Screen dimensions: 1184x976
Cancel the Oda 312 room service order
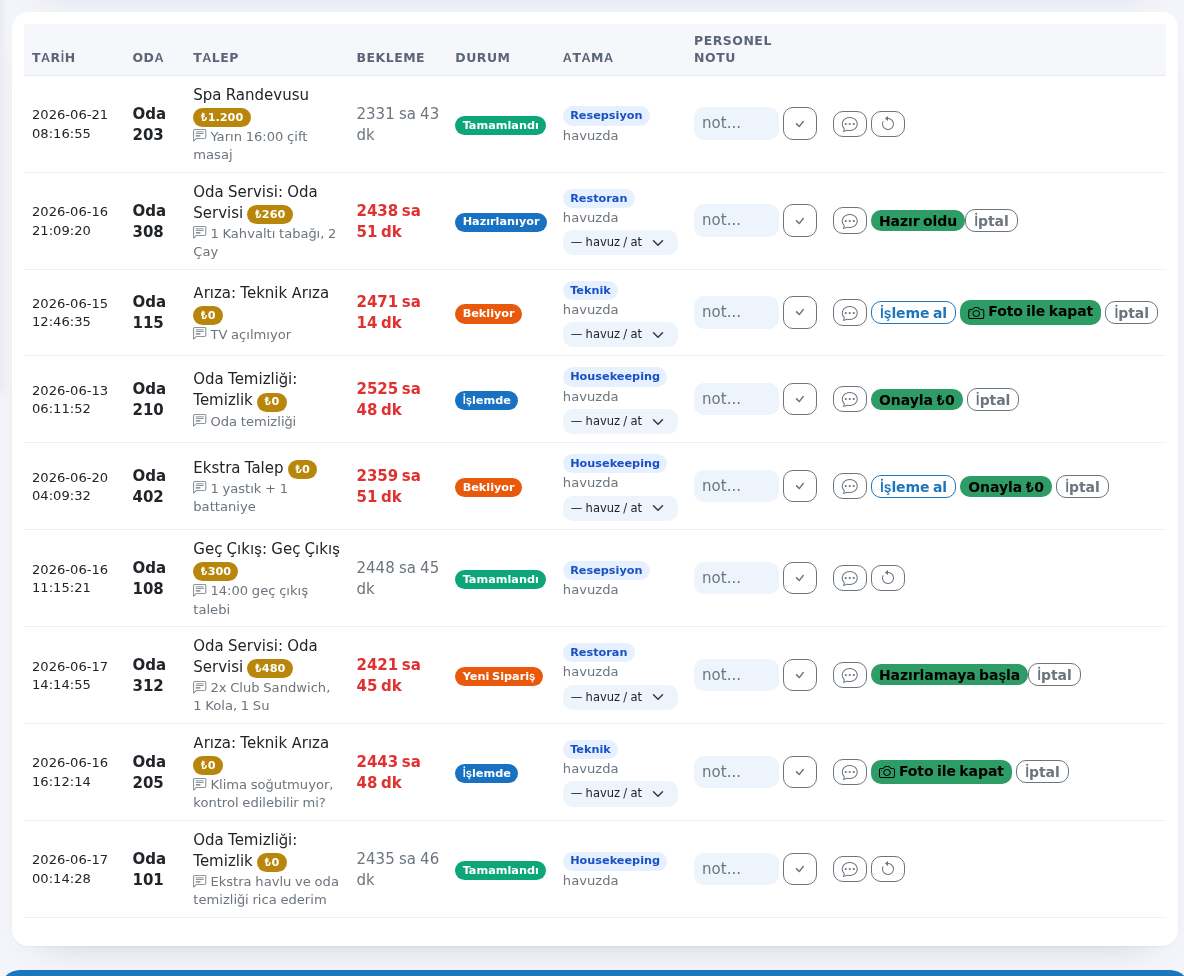point(1055,675)
